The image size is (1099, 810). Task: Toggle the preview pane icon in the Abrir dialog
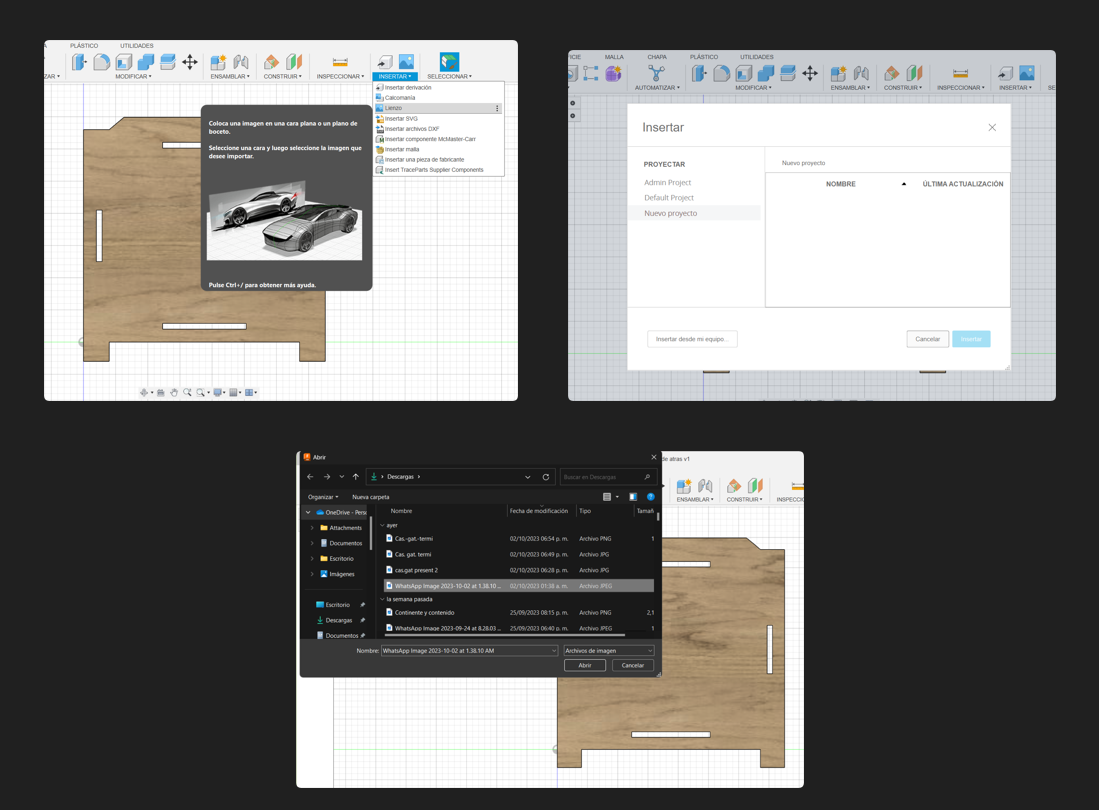click(633, 497)
